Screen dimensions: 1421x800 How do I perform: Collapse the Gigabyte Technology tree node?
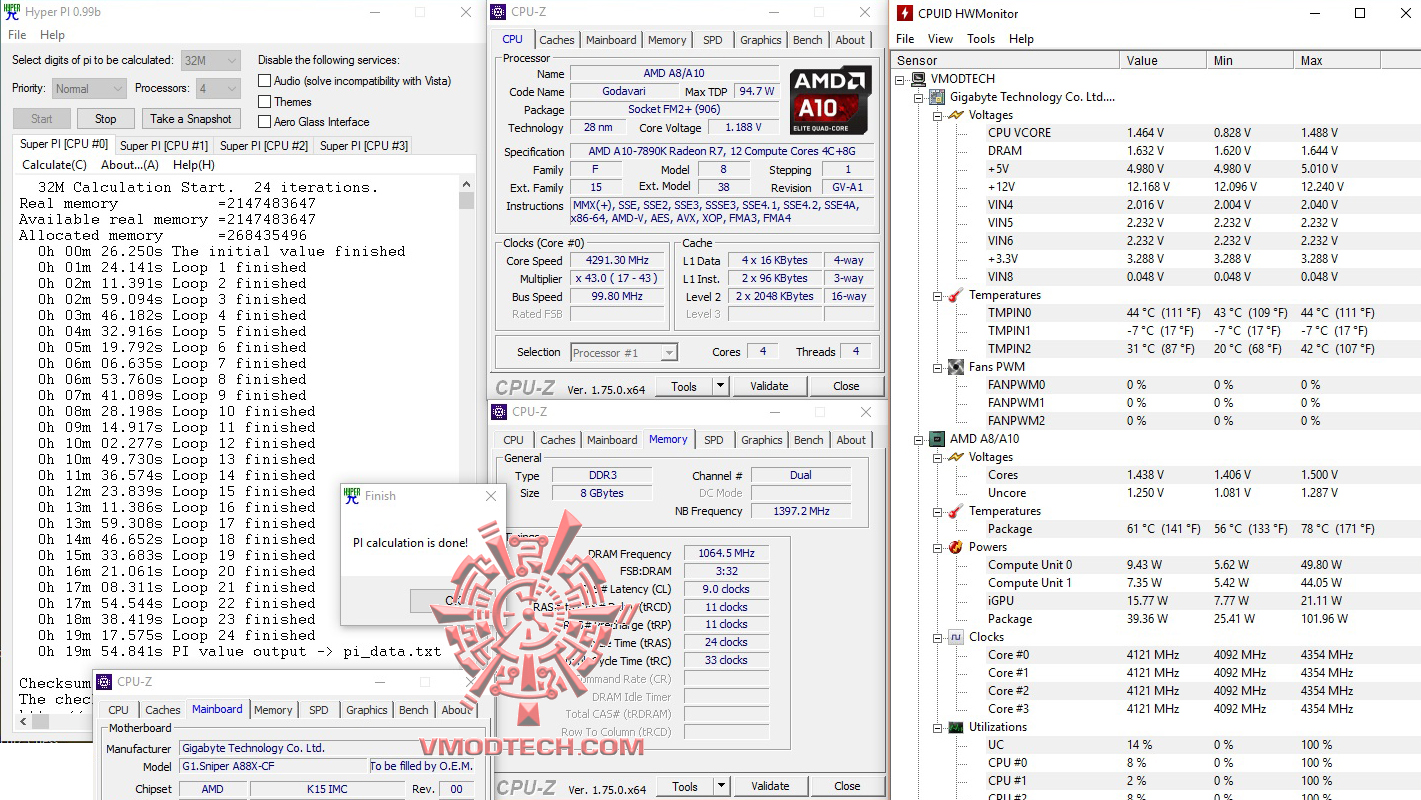point(920,97)
